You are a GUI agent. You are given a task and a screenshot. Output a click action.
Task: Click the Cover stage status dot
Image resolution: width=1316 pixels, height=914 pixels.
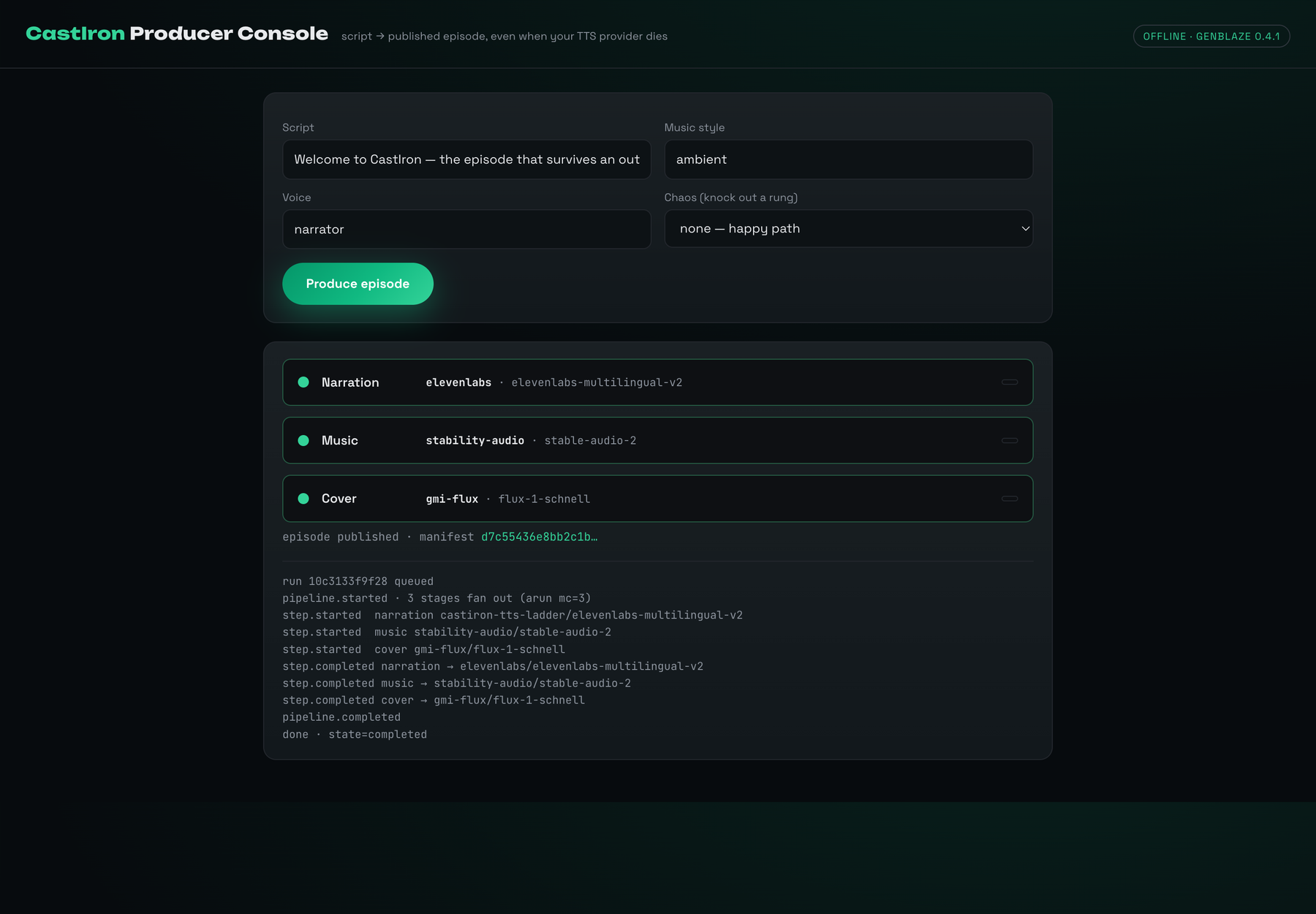pyautogui.click(x=303, y=499)
